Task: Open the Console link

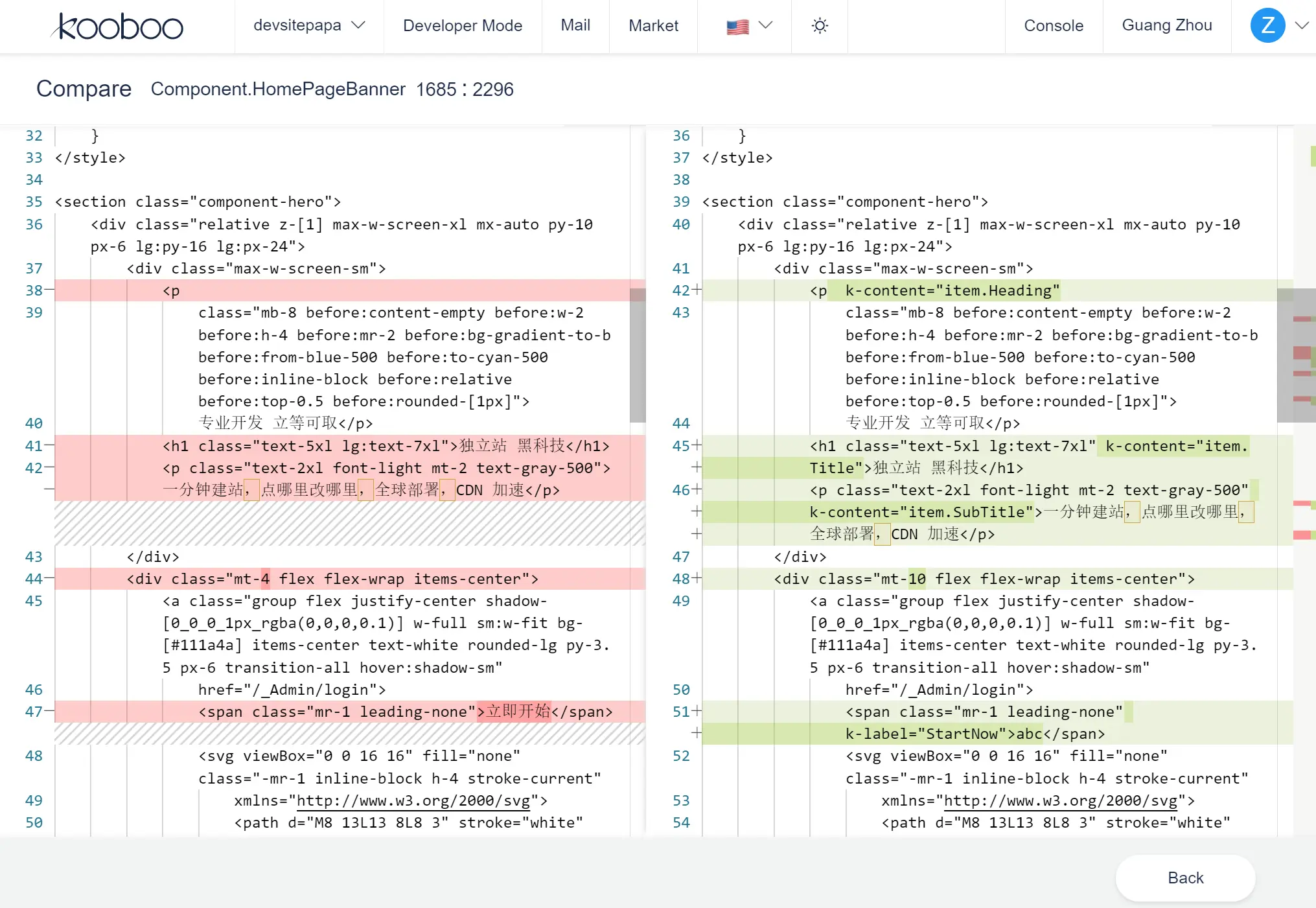Action: pos(1053,26)
